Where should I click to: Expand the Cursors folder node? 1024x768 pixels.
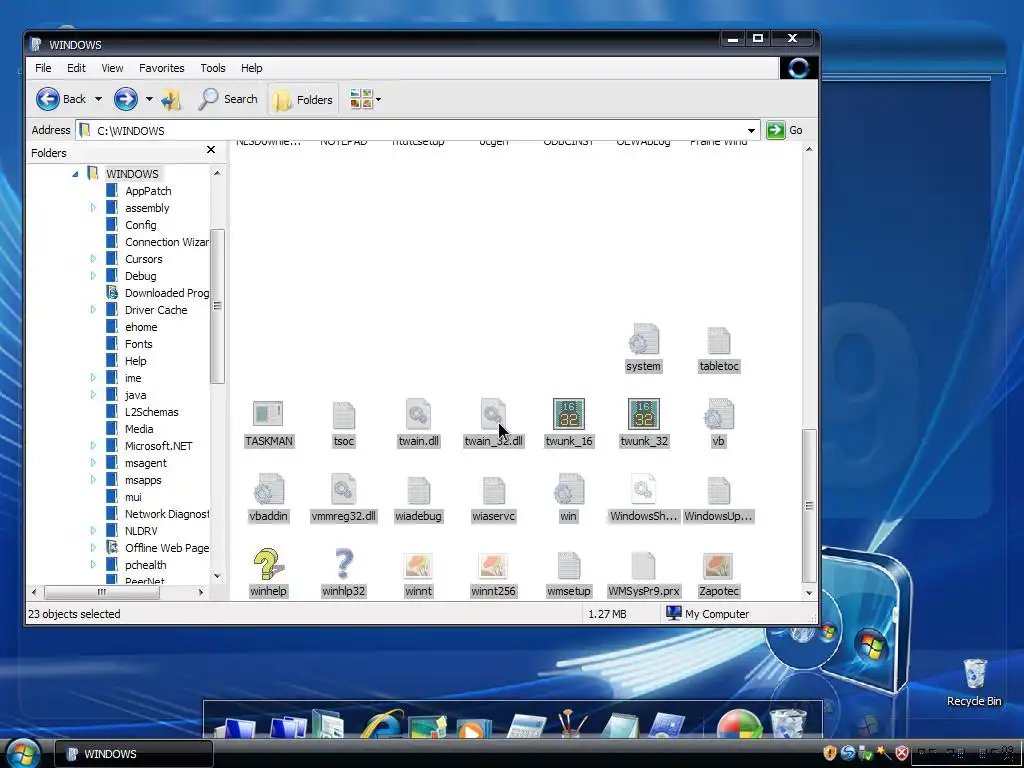93,259
